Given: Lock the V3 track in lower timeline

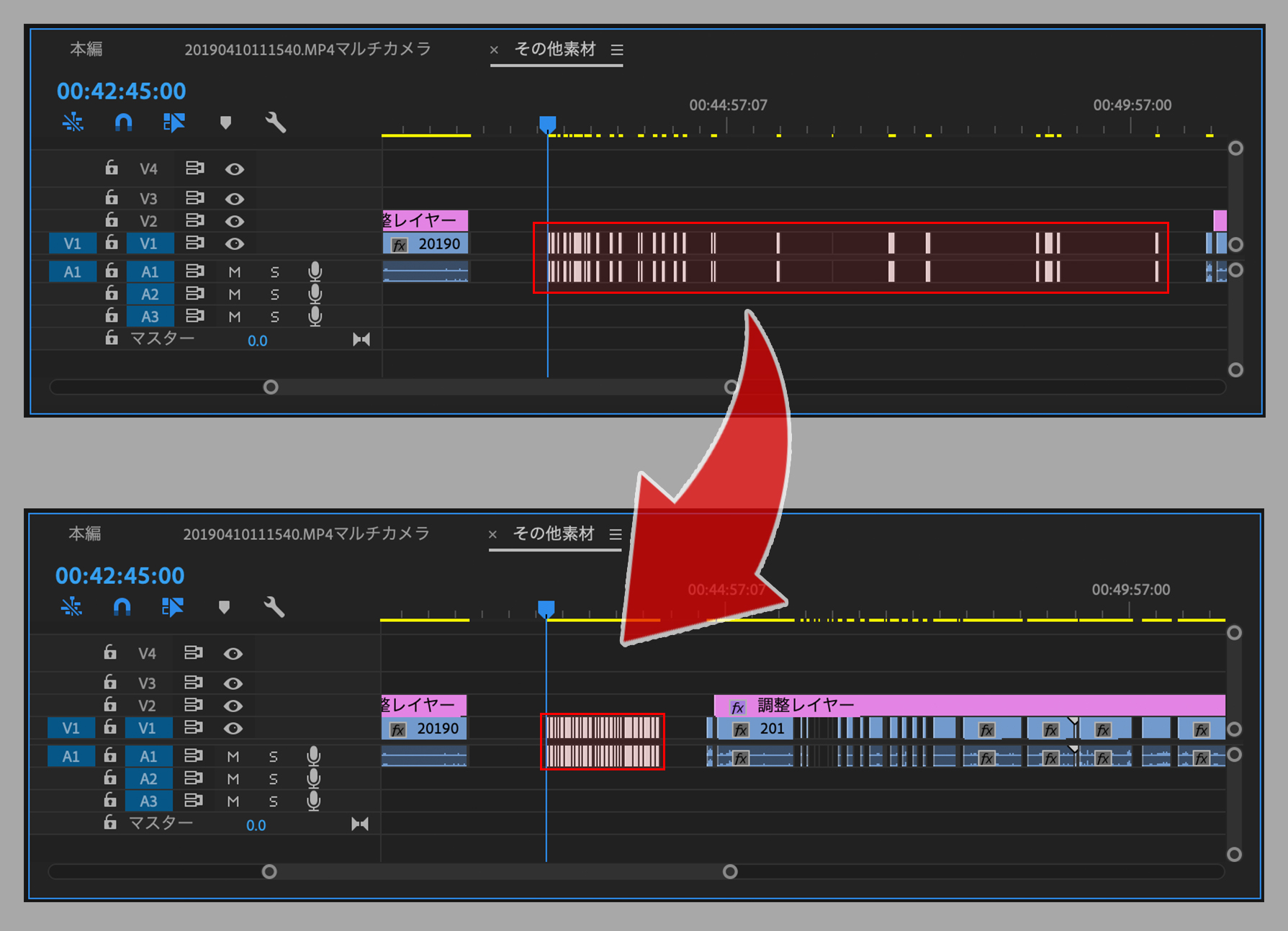Looking at the screenshot, I should tap(110, 682).
